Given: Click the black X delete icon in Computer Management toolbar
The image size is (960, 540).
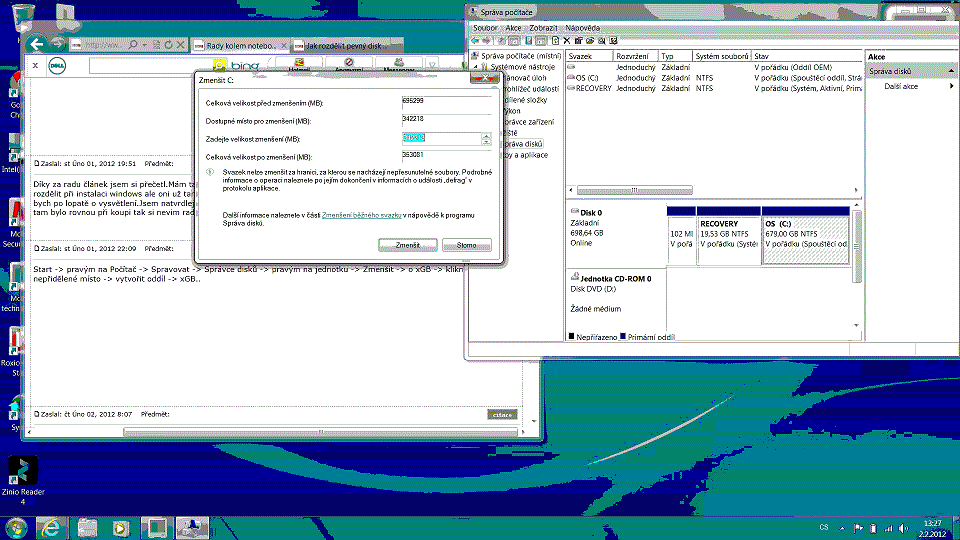Looking at the screenshot, I should pyautogui.click(x=567, y=41).
